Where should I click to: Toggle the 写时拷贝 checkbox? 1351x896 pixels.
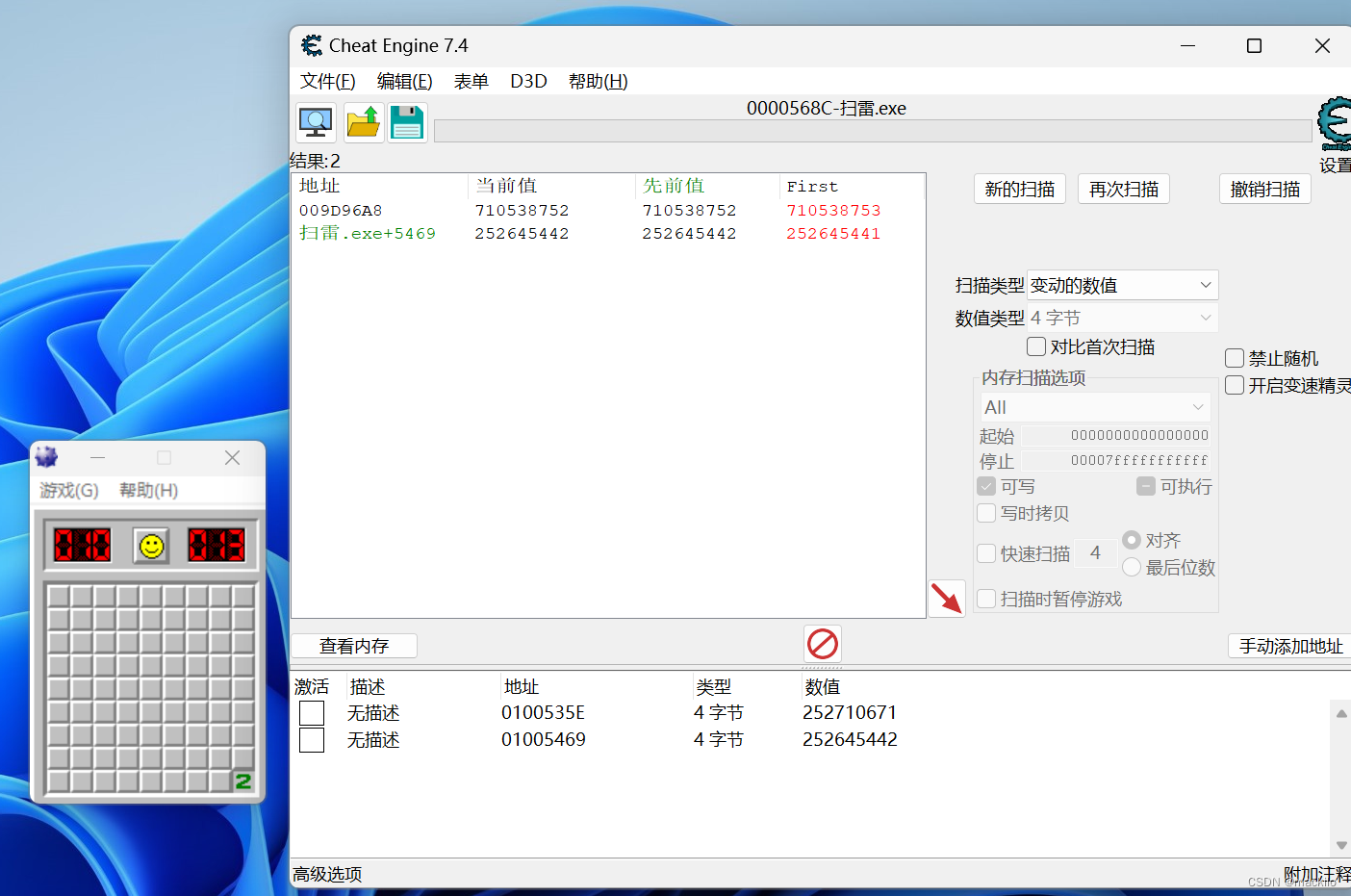986,513
